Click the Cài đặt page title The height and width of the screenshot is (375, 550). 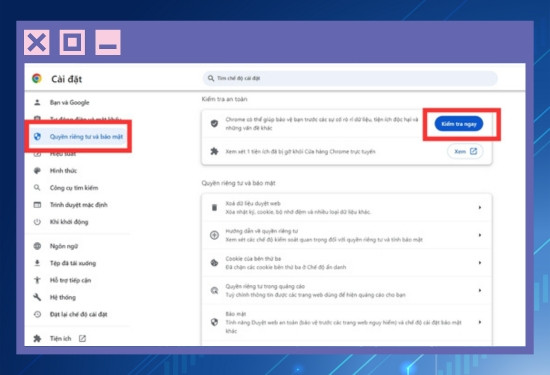tap(67, 79)
